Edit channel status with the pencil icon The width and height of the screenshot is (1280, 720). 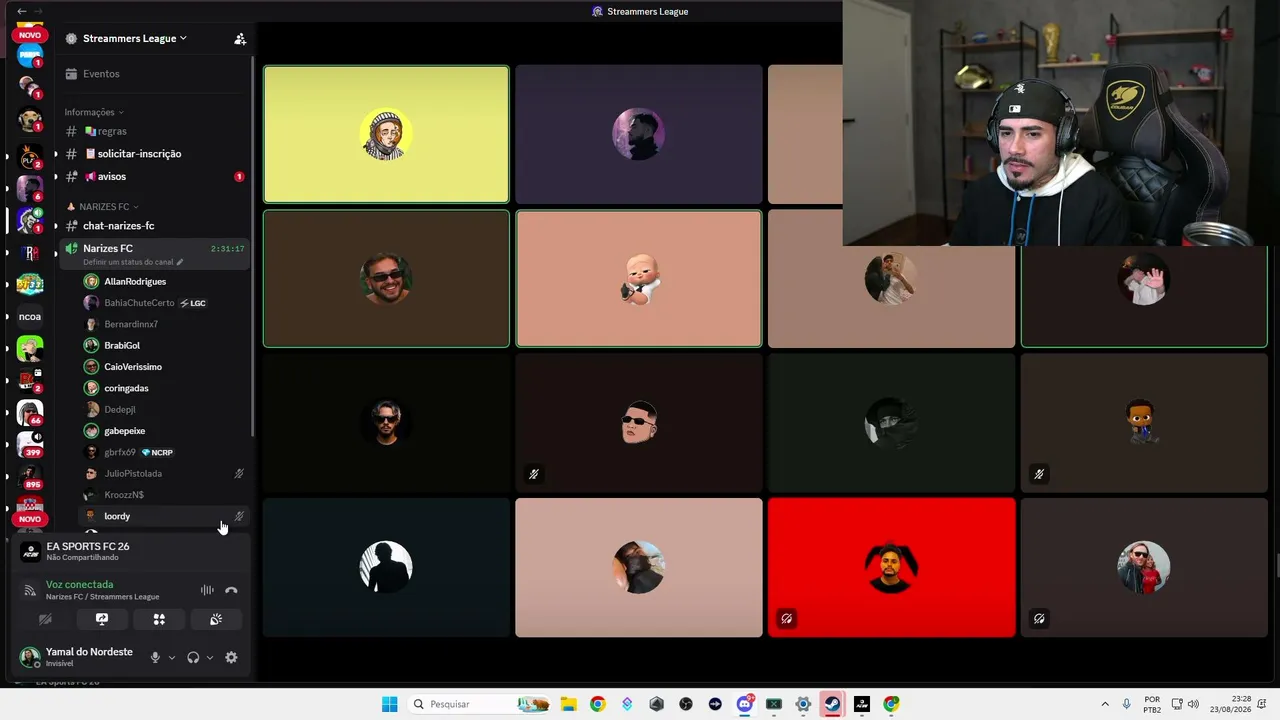(180, 262)
